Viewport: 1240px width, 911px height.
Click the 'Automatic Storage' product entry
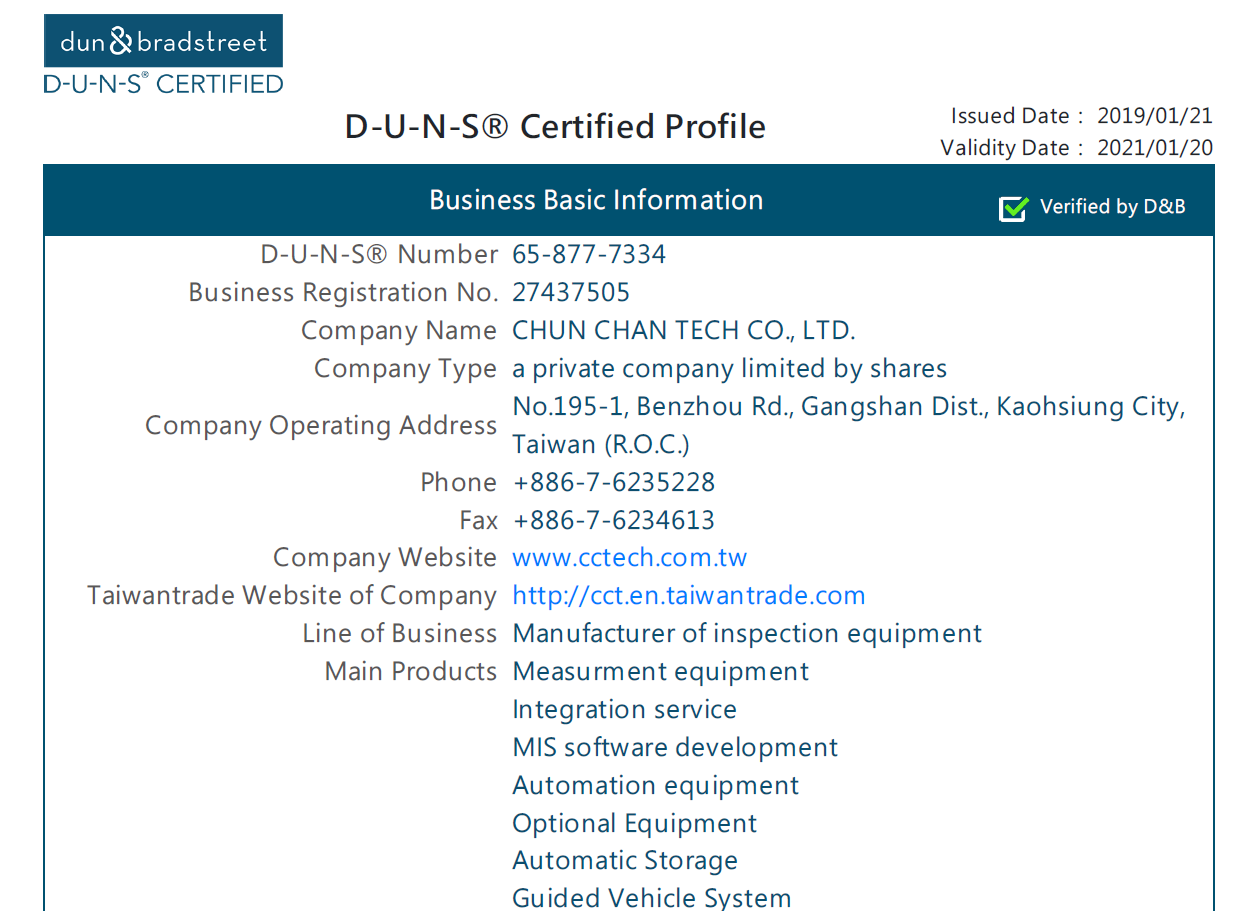(x=625, y=860)
